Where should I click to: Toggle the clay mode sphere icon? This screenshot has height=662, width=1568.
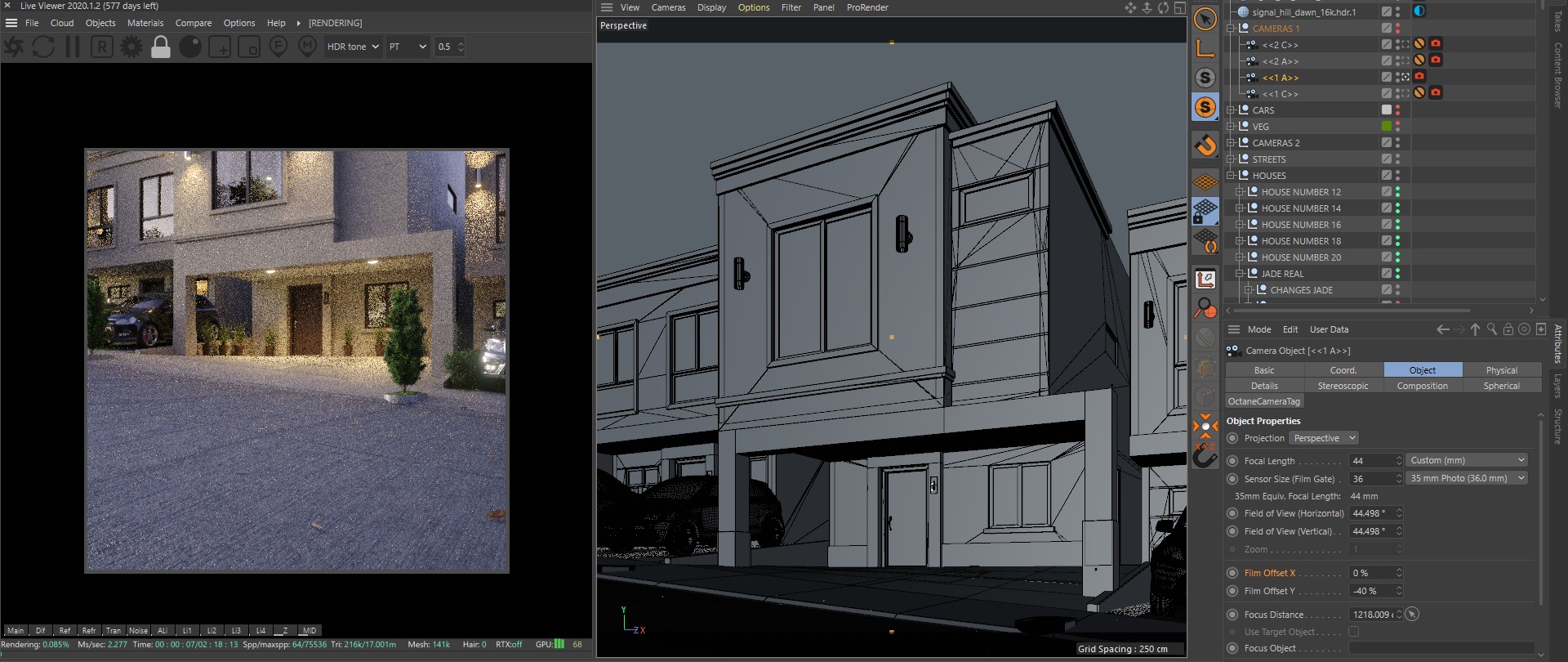190,47
